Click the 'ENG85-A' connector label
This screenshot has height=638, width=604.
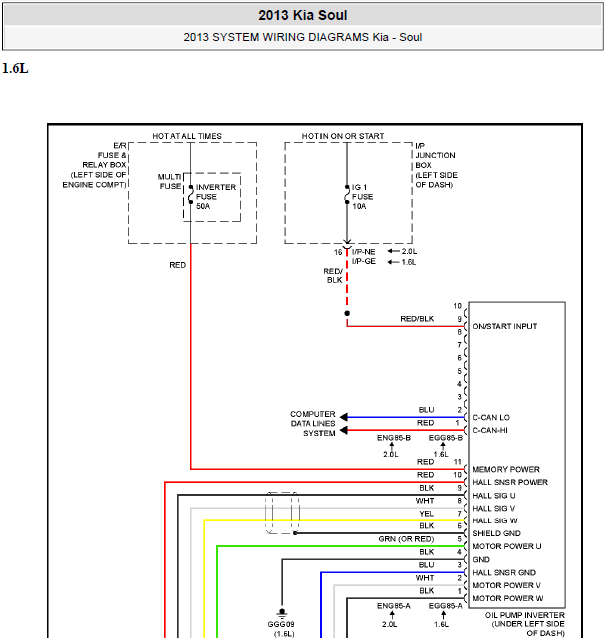click(x=394, y=606)
